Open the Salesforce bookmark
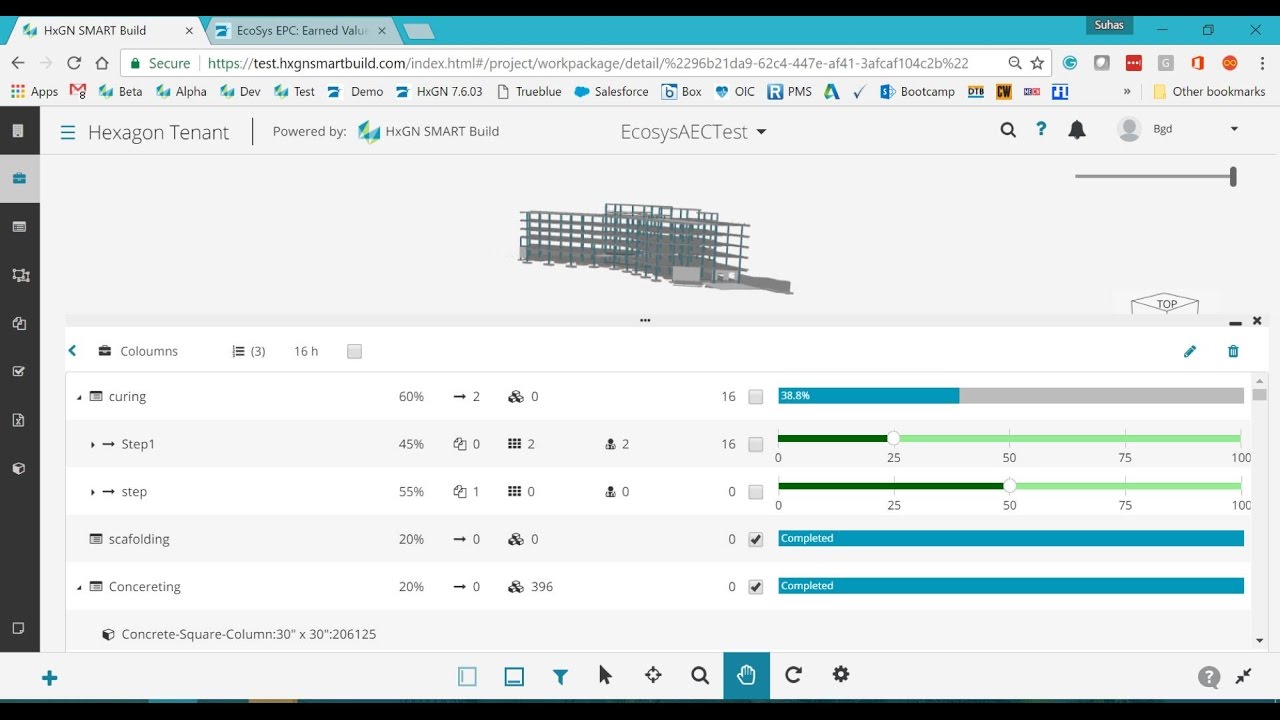The image size is (1280, 720). [611, 91]
